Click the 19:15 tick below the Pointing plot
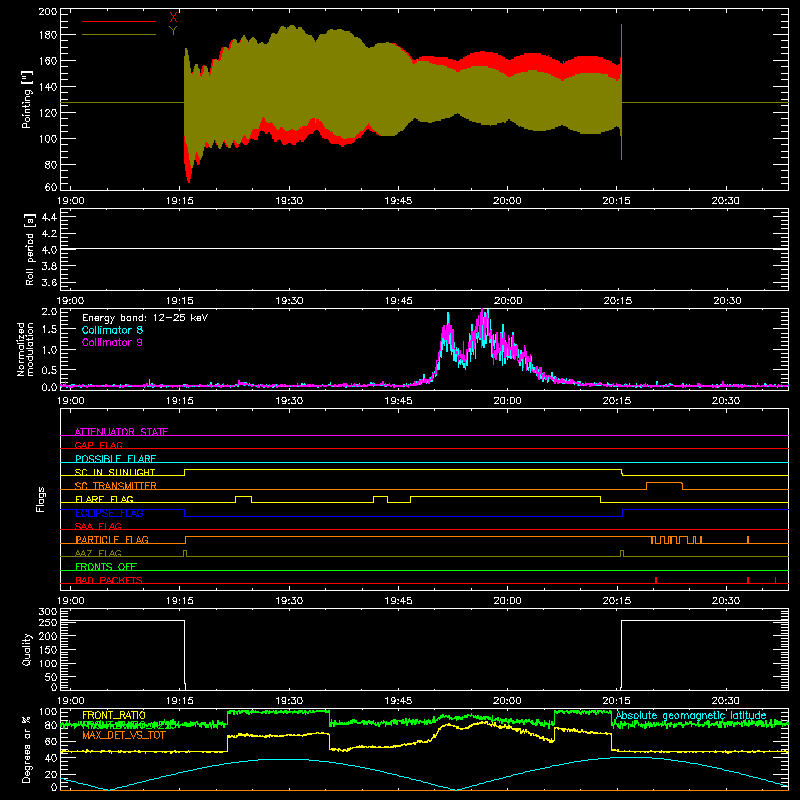The width and height of the screenshot is (800, 800). 180,201
